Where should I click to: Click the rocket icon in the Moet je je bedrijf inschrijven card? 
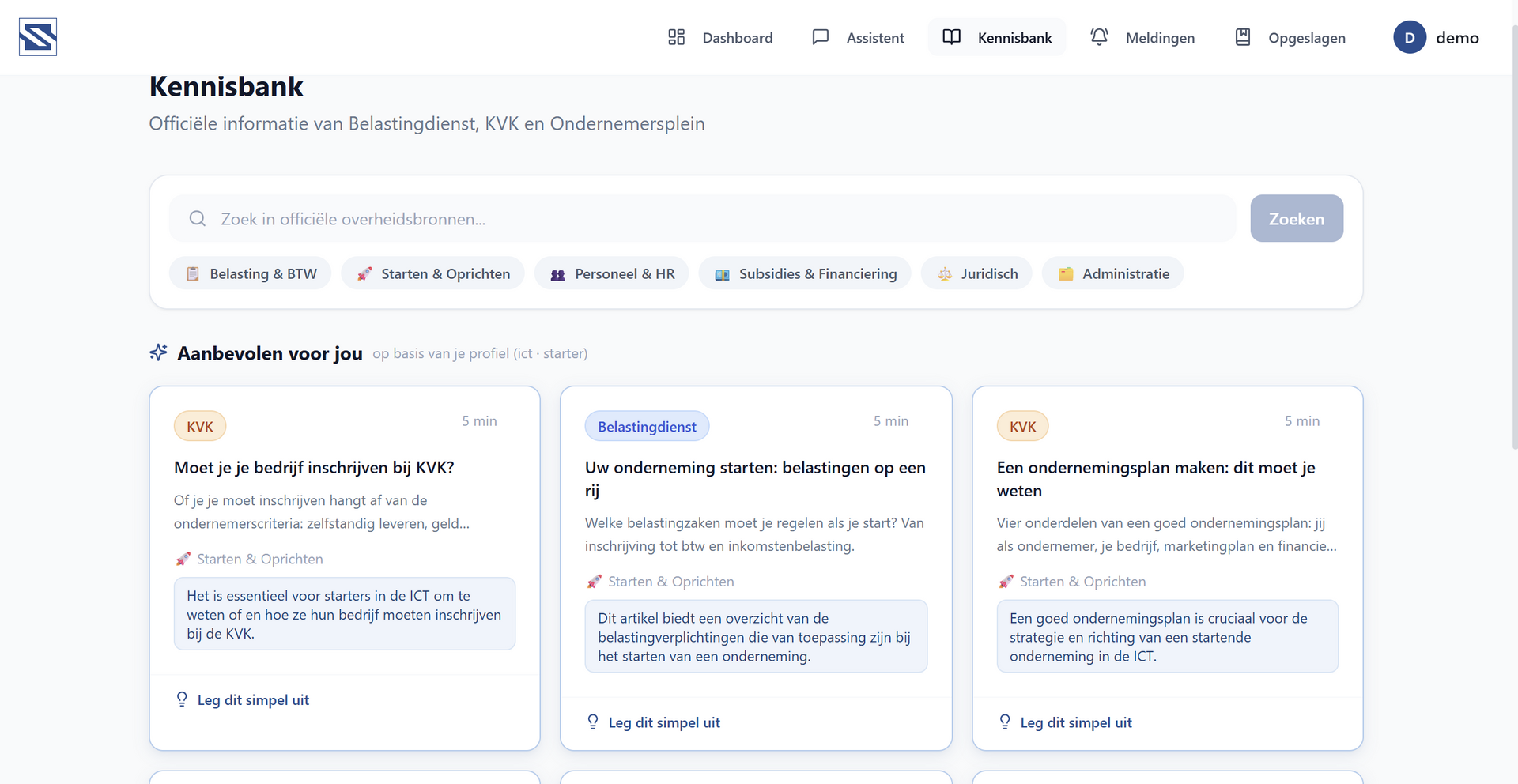pos(183,559)
